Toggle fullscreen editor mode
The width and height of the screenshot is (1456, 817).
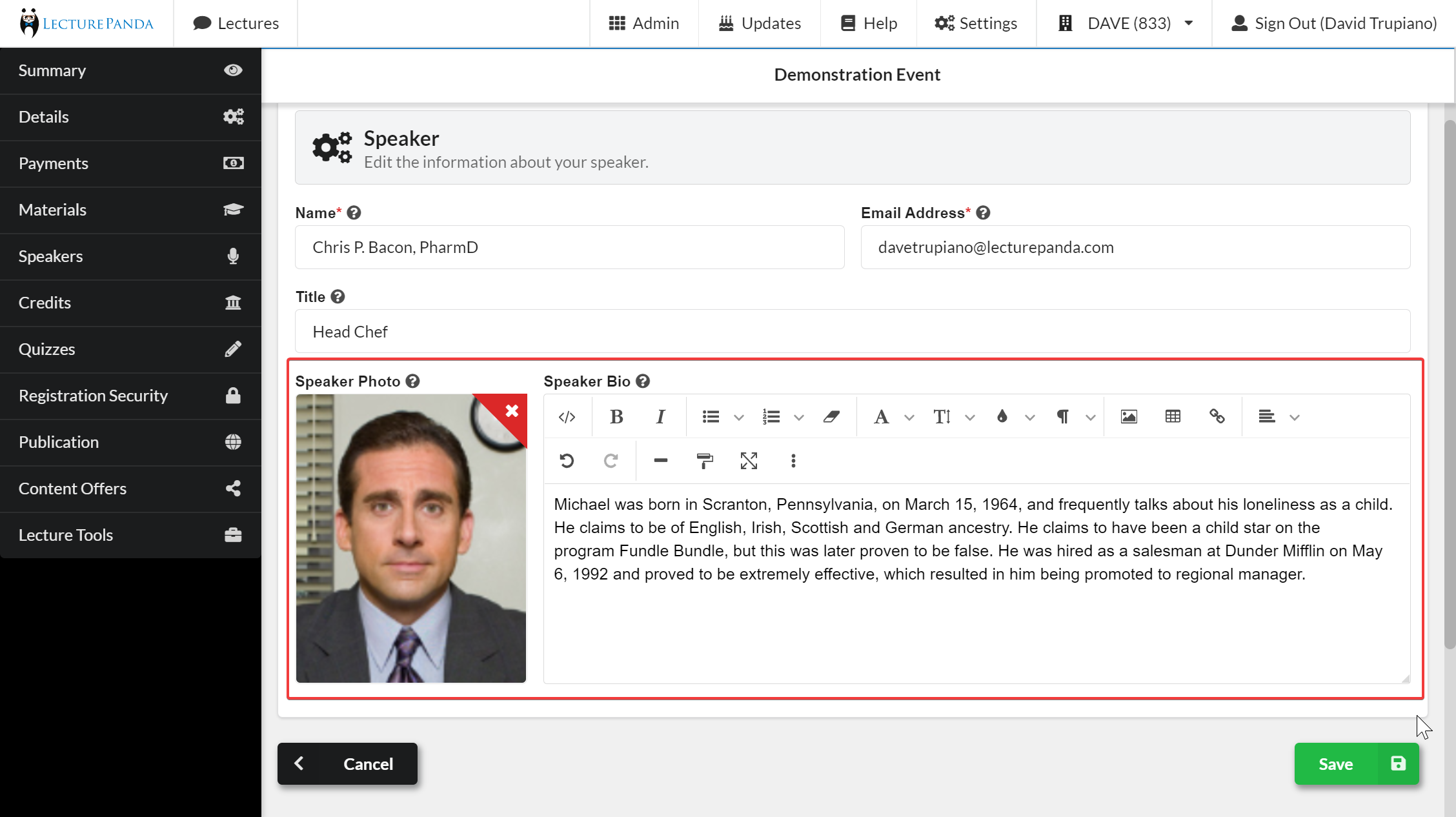(x=749, y=461)
